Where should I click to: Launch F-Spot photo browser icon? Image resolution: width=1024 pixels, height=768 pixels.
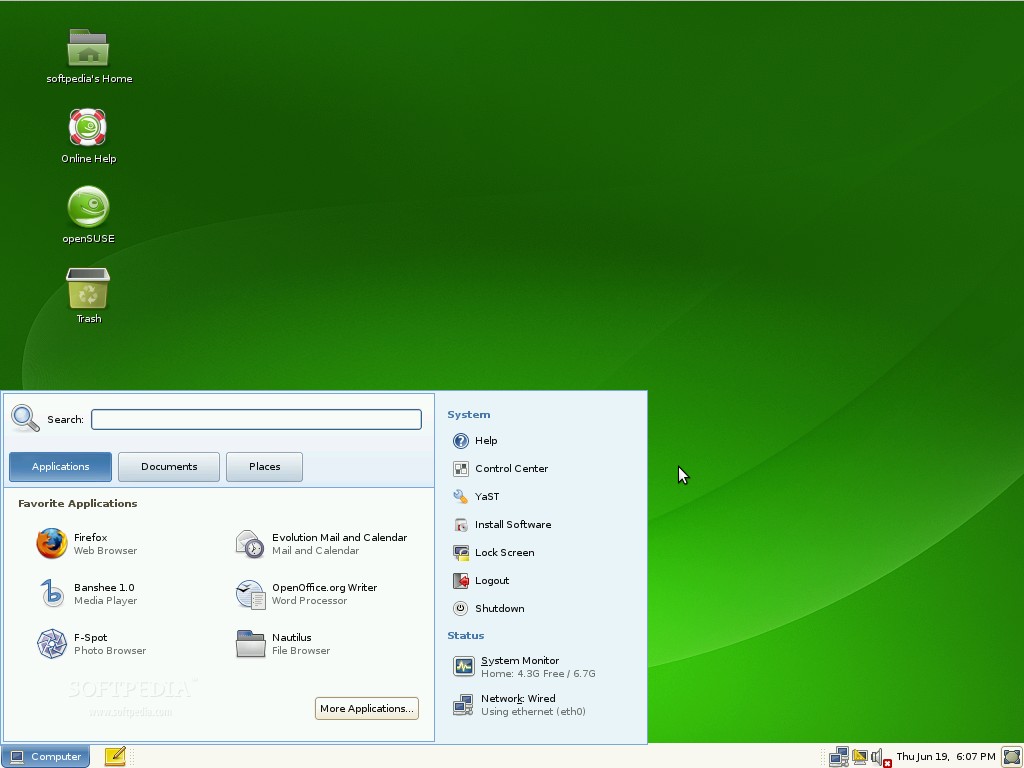point(52,643)
